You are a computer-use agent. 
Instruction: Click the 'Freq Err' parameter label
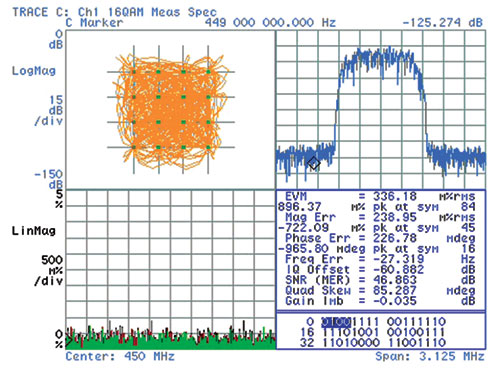(314, 259)
